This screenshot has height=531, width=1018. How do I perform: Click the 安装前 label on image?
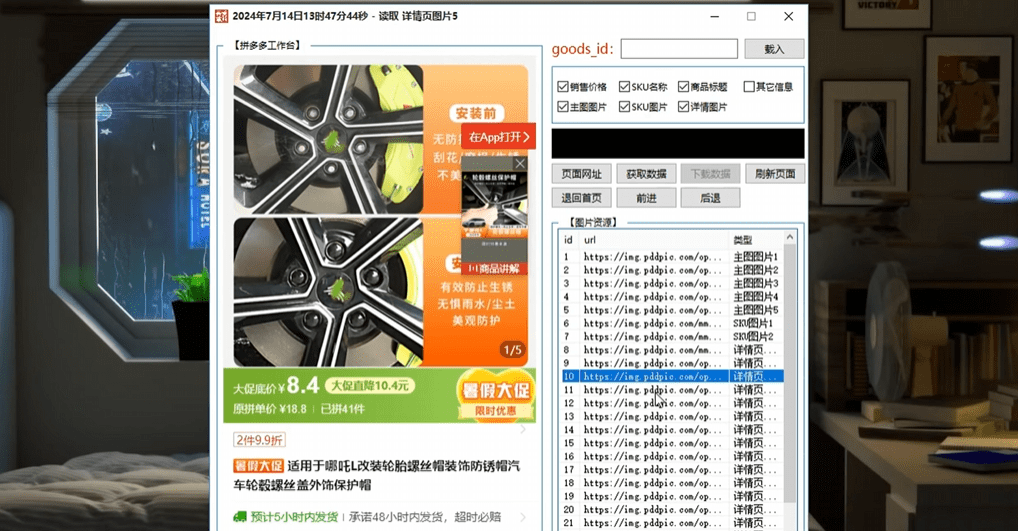pyautogui.click(x=475, y=114)
